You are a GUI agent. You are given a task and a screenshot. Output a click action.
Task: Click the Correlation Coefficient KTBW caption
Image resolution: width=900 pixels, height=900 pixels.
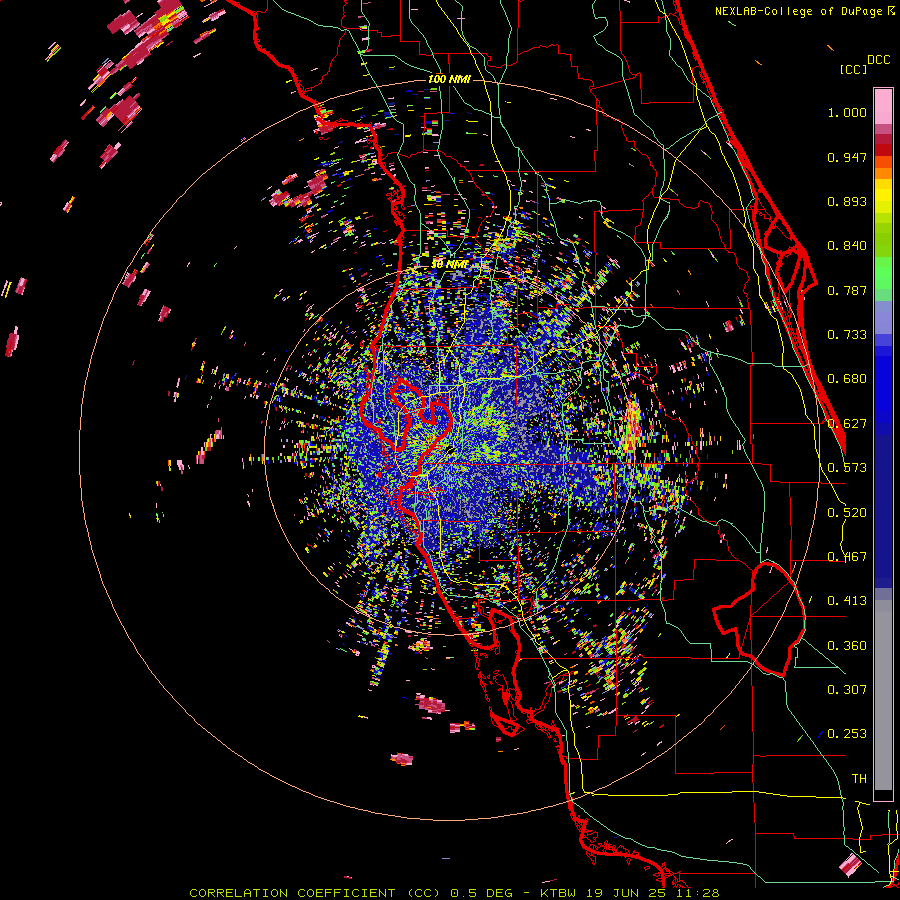click(454, 893)
